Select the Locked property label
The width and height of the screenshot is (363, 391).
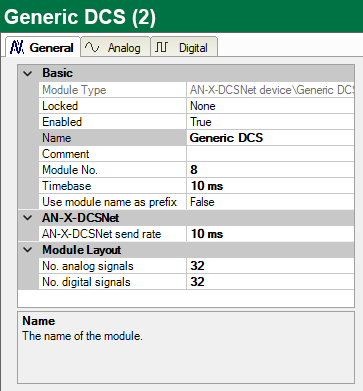point(60,106)
